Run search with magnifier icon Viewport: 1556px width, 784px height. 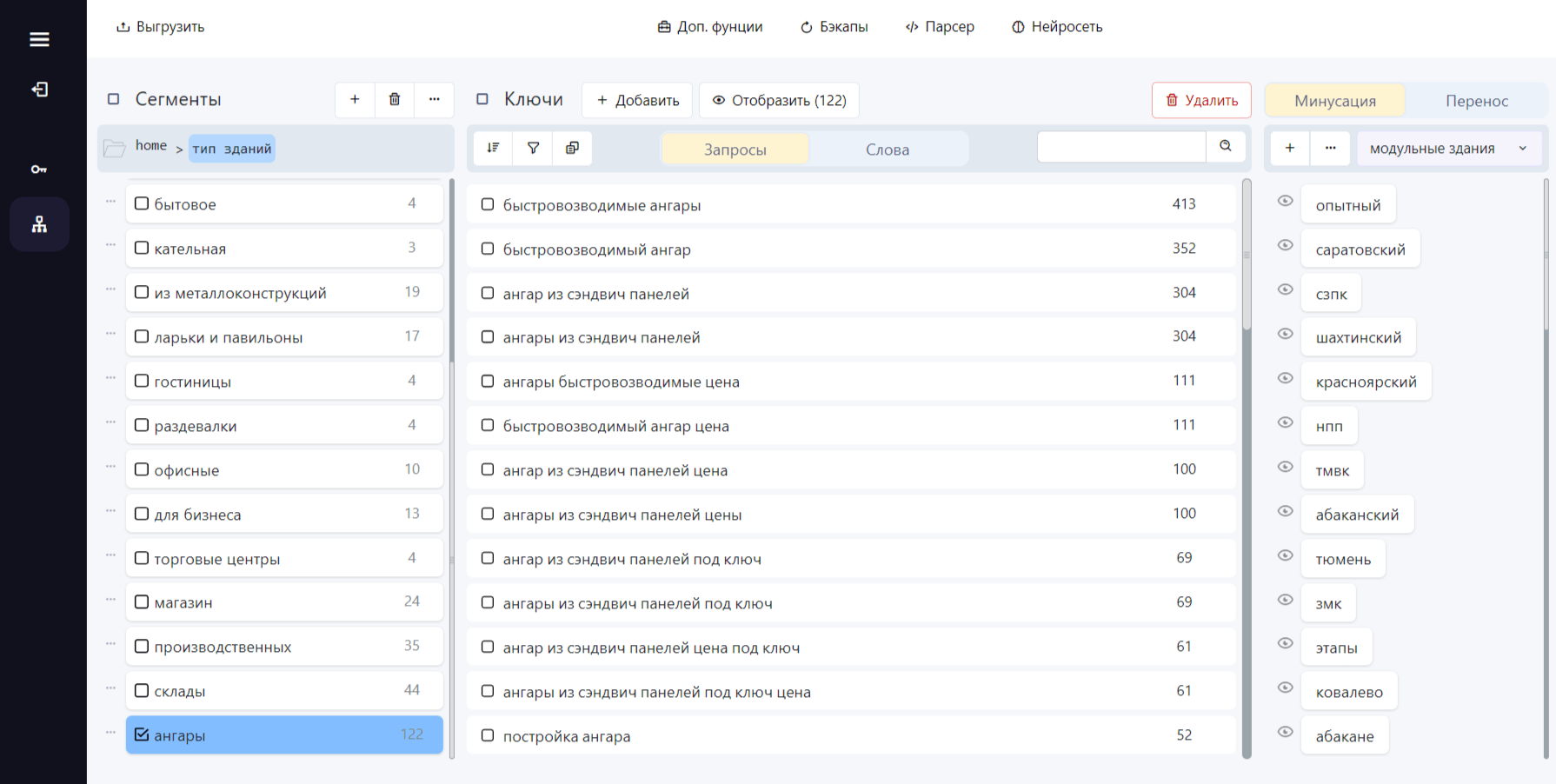click(1226, 146)
